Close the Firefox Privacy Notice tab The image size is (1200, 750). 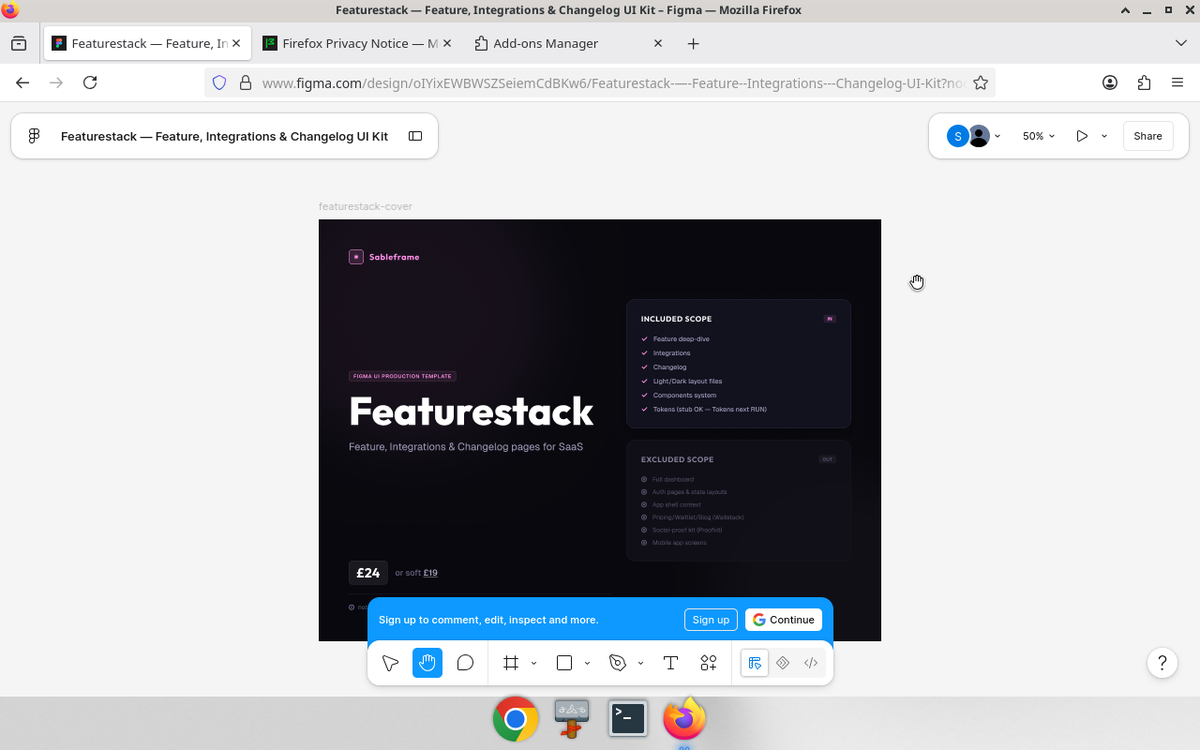pos(447,43)
